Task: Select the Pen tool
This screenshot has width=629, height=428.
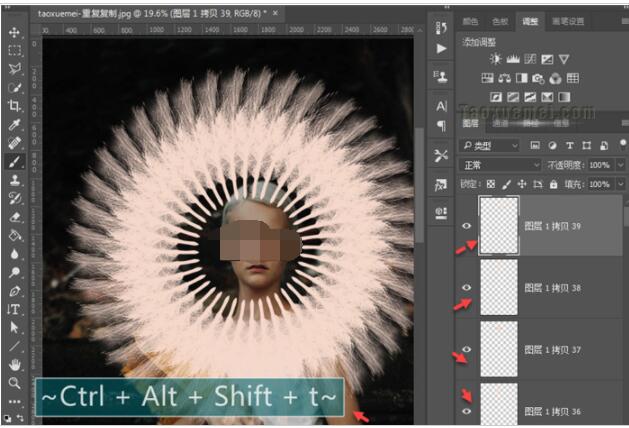Action: [14, 291]
